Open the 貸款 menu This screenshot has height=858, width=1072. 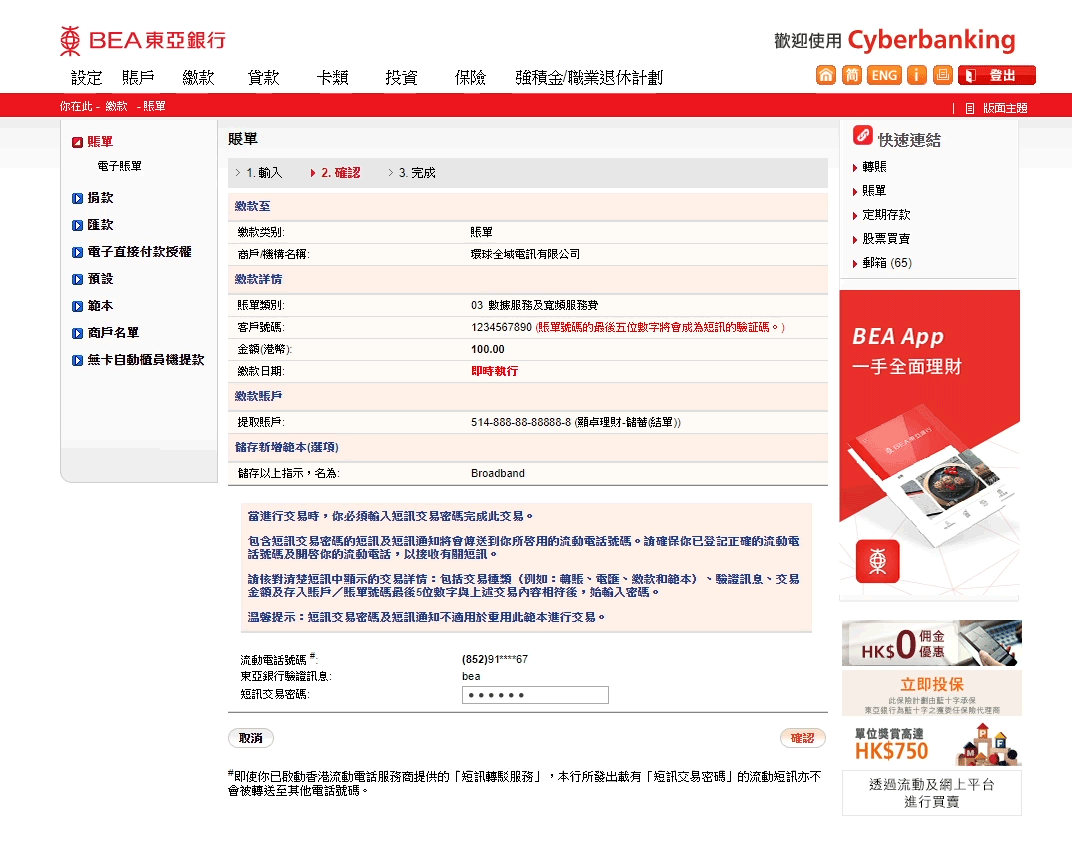tap(264, 78)
